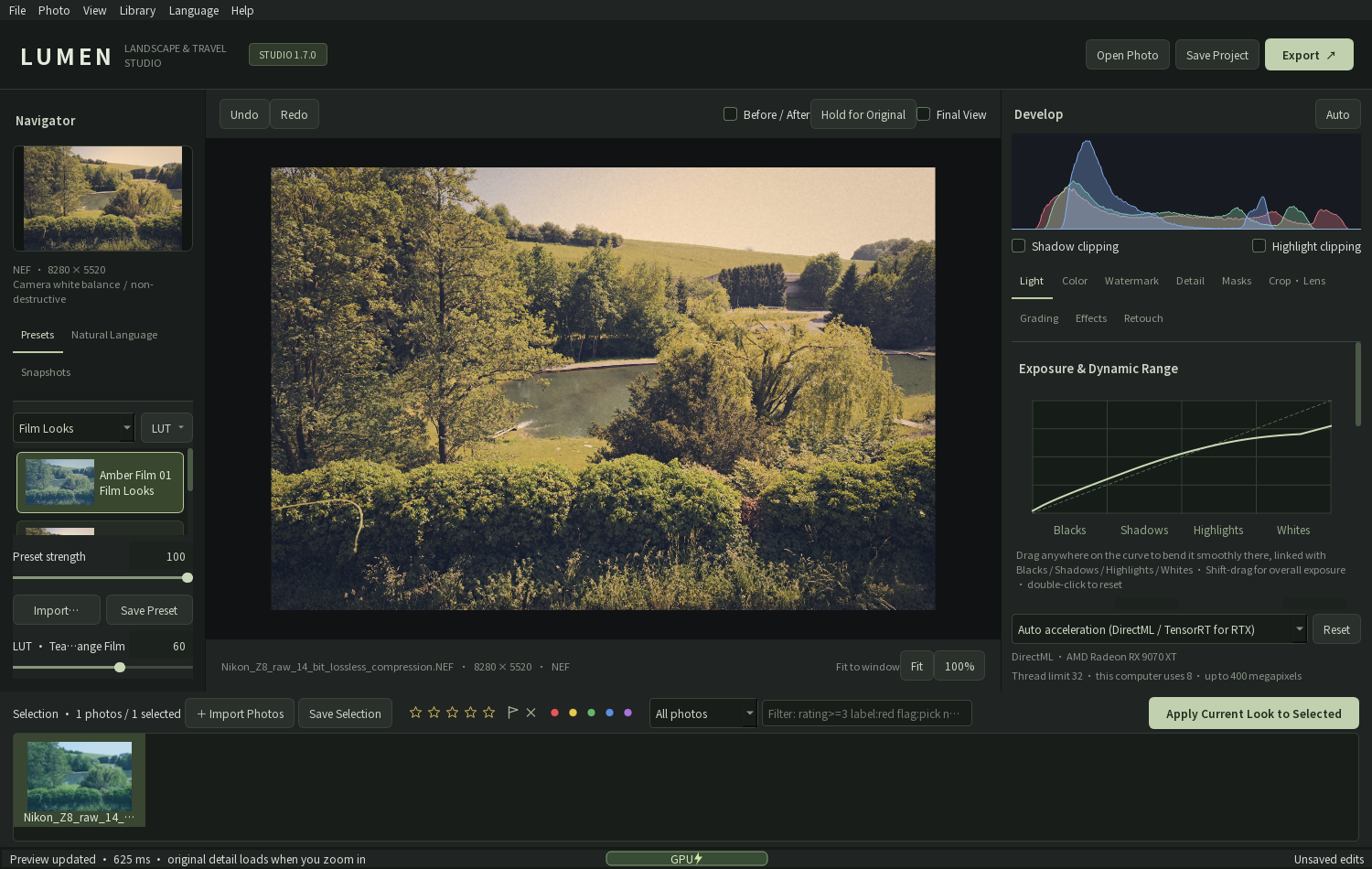Image resolution: width=1372 pixels, height=869 pixels.
Task: Apply the blue color label
Action: click(609, 713)
